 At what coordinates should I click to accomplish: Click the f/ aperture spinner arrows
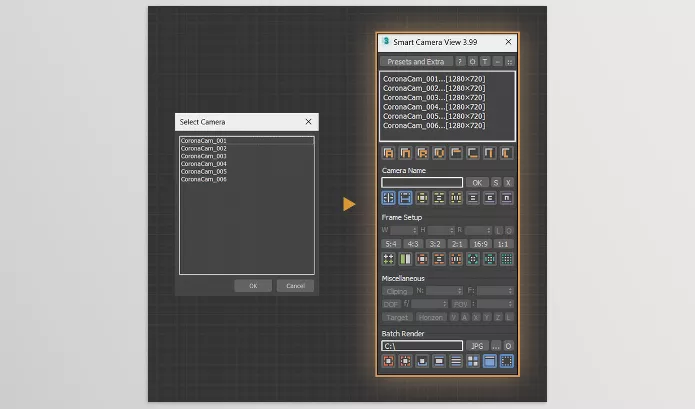pos(445,304)
